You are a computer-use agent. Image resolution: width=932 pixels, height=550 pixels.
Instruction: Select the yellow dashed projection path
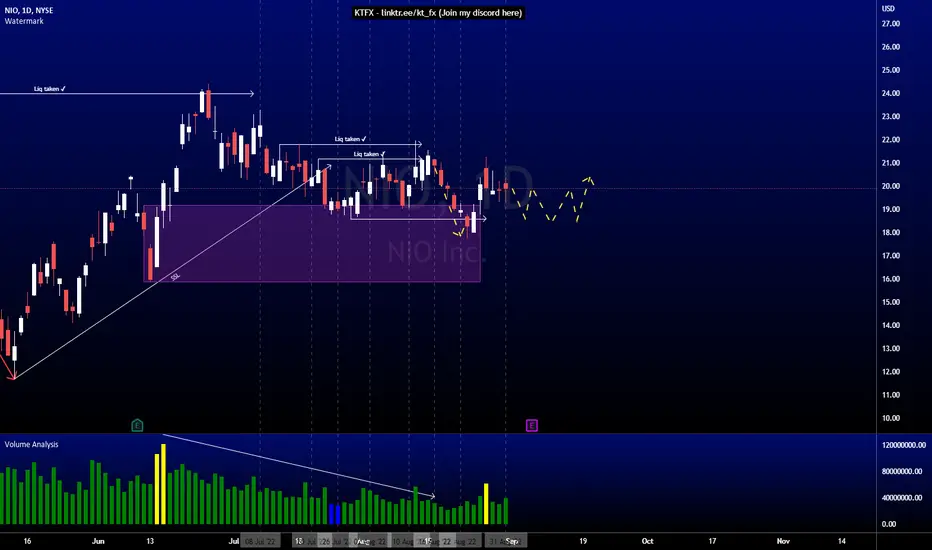(x=553, y=202)
